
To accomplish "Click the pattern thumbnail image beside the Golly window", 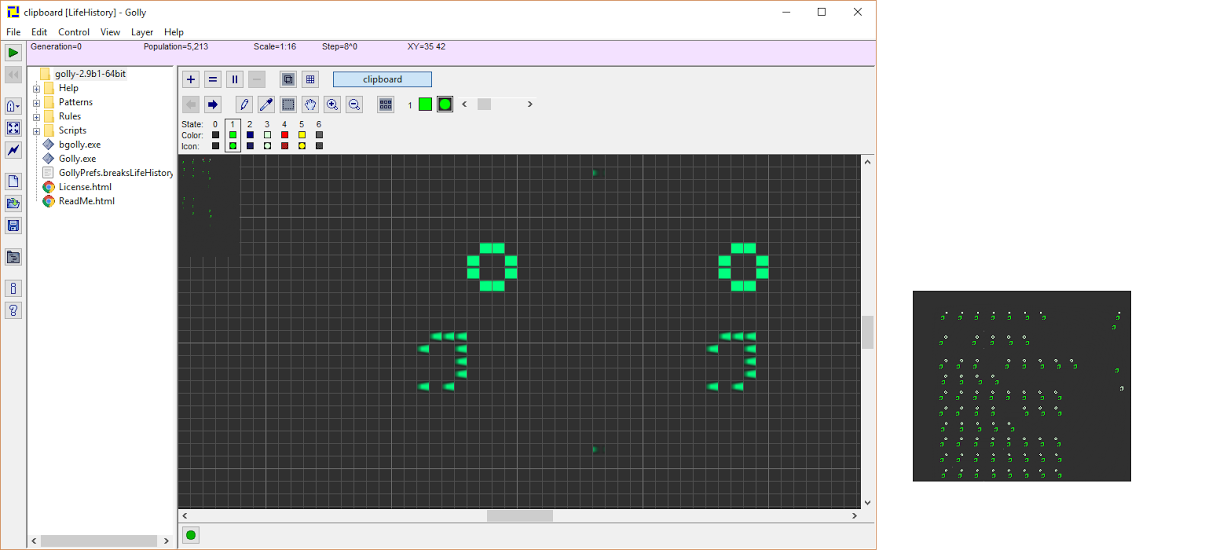I will click(x=1021, y=386).
